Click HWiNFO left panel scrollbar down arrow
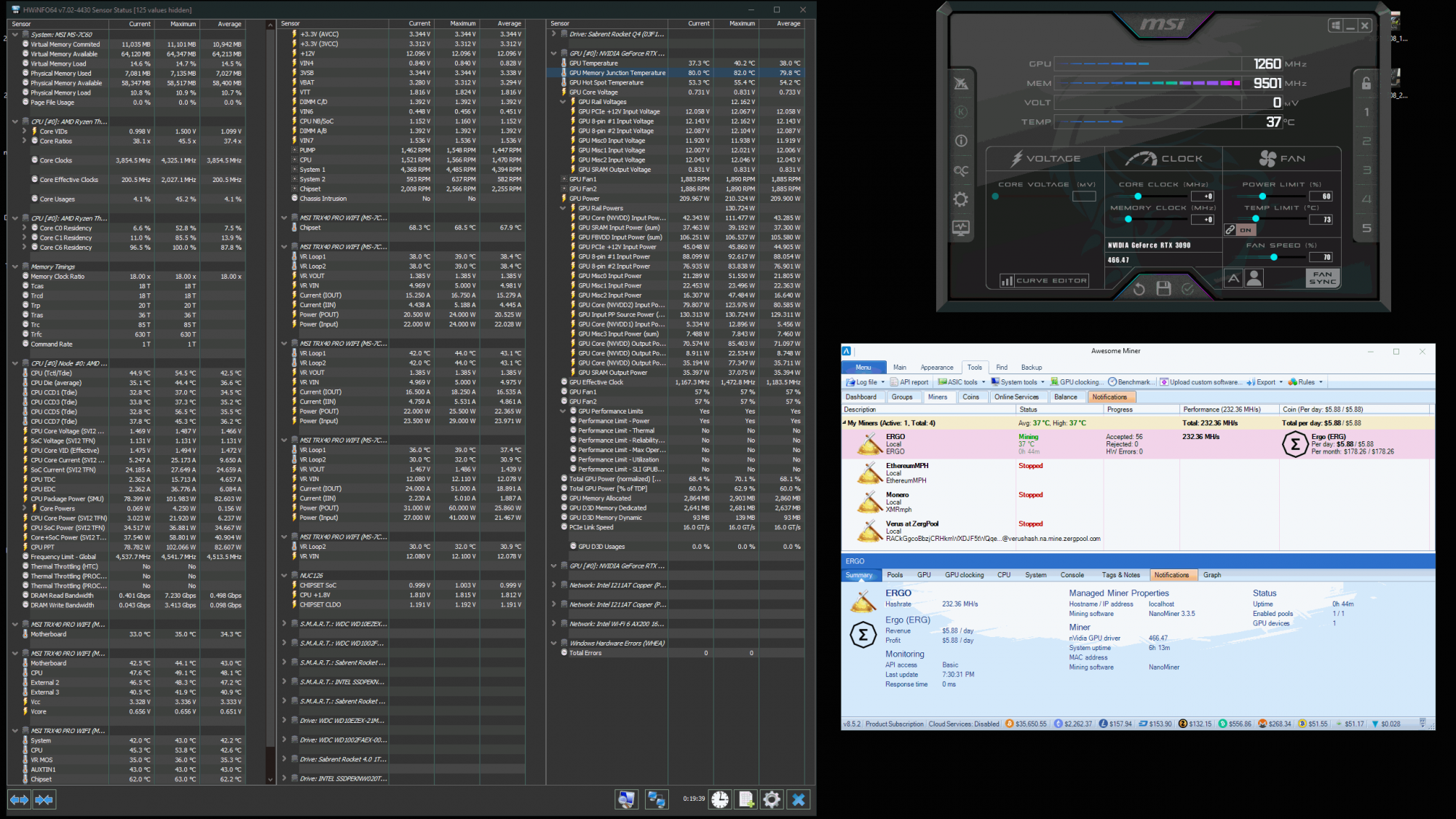This screenshot has width=1456, height=819. (x=270, y=780)
